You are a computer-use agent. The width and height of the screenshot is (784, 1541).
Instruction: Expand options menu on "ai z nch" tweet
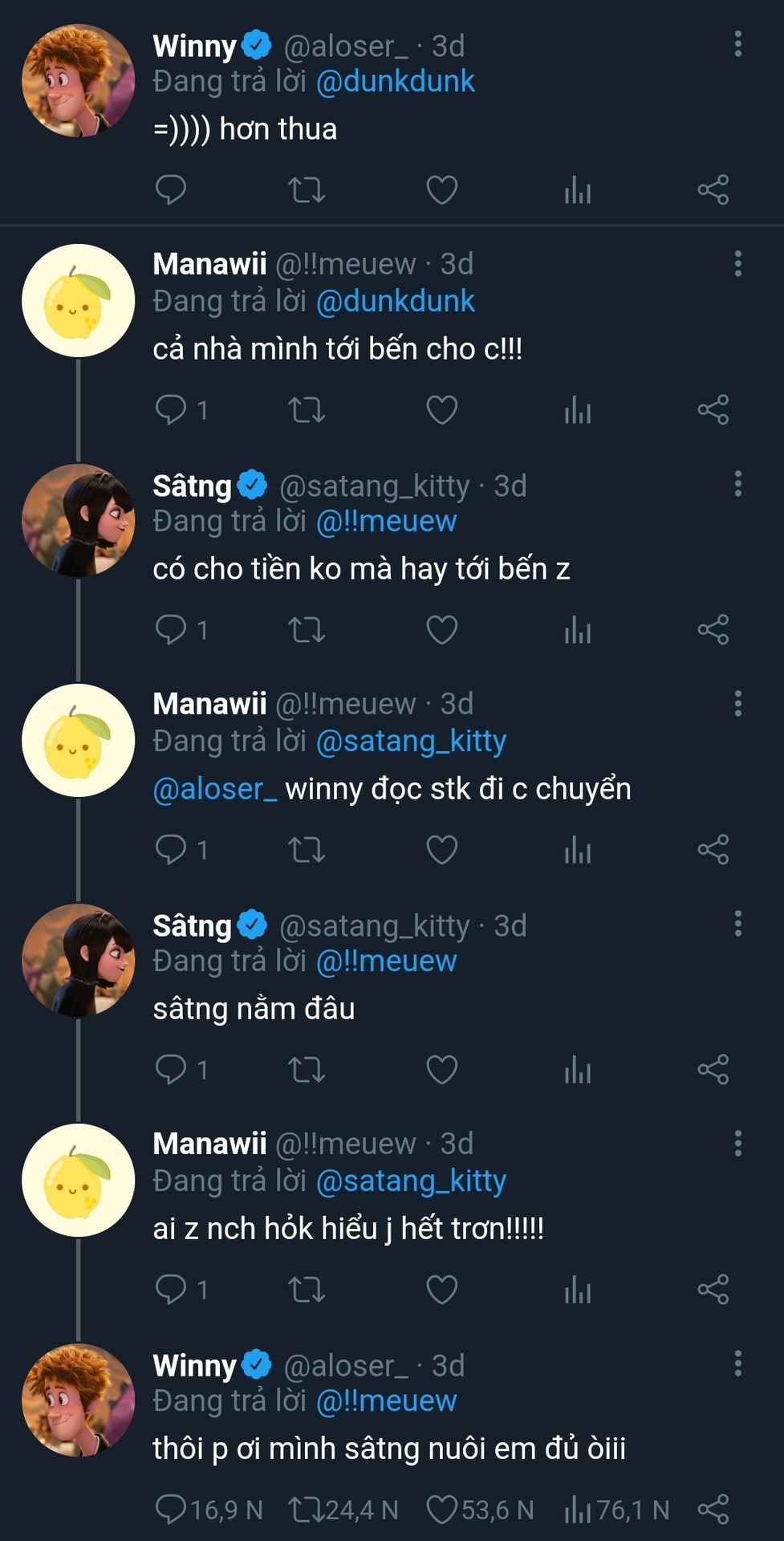(737, 1144)
